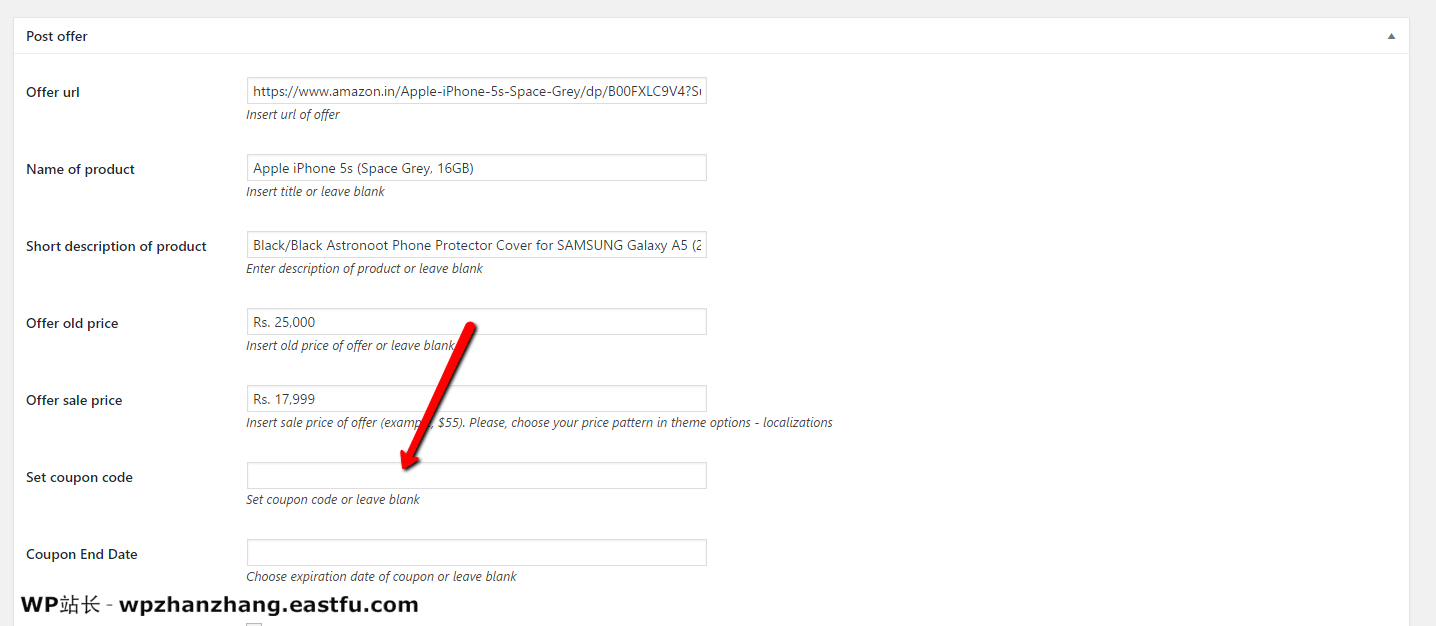This screenshot has height=626, width=1436.
Task: Click the 'Offer old price' label
Action: click(72, 323)
